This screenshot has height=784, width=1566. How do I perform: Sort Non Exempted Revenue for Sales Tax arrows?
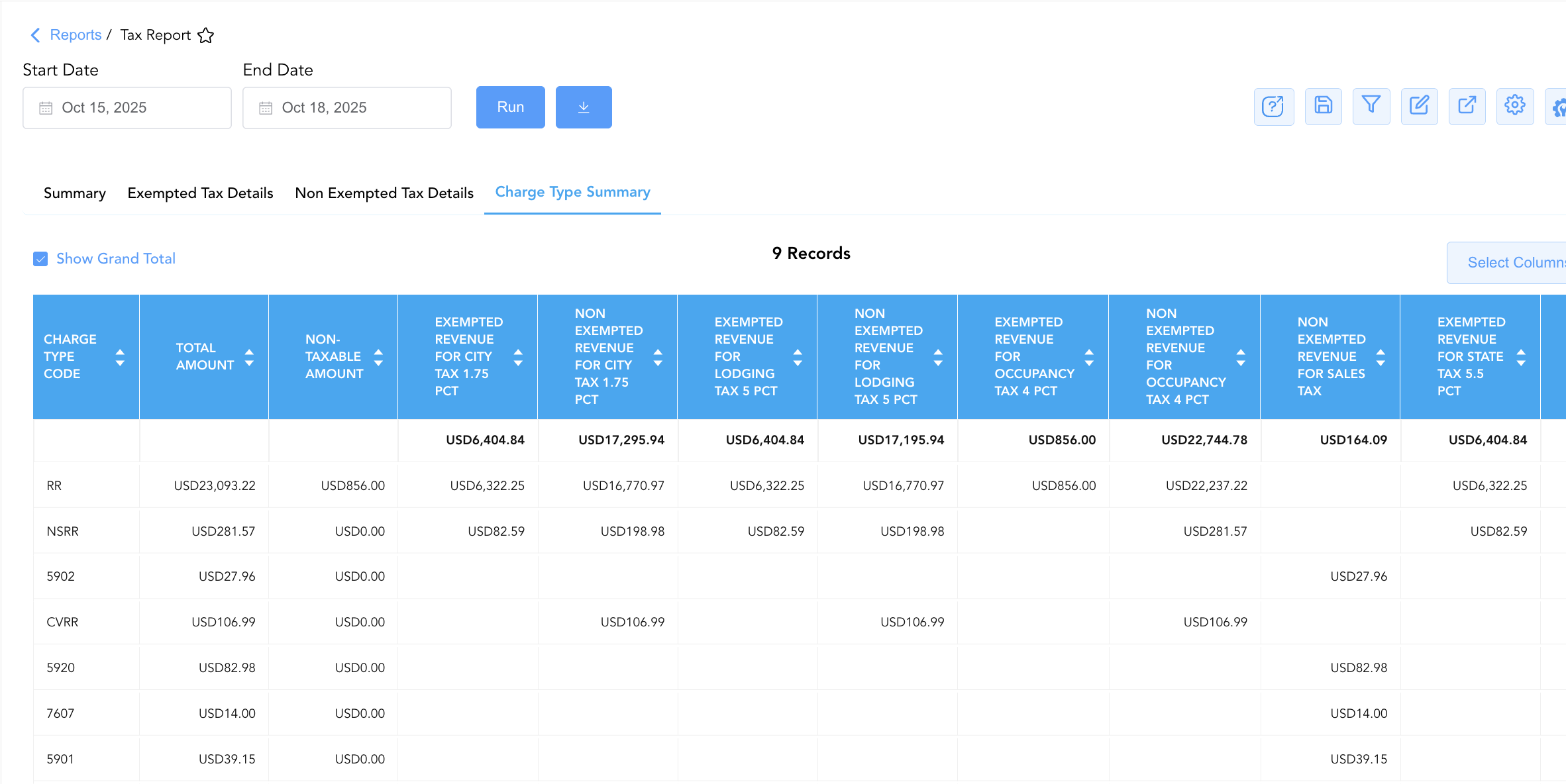pyautogui.click(x=1381, y=358)
